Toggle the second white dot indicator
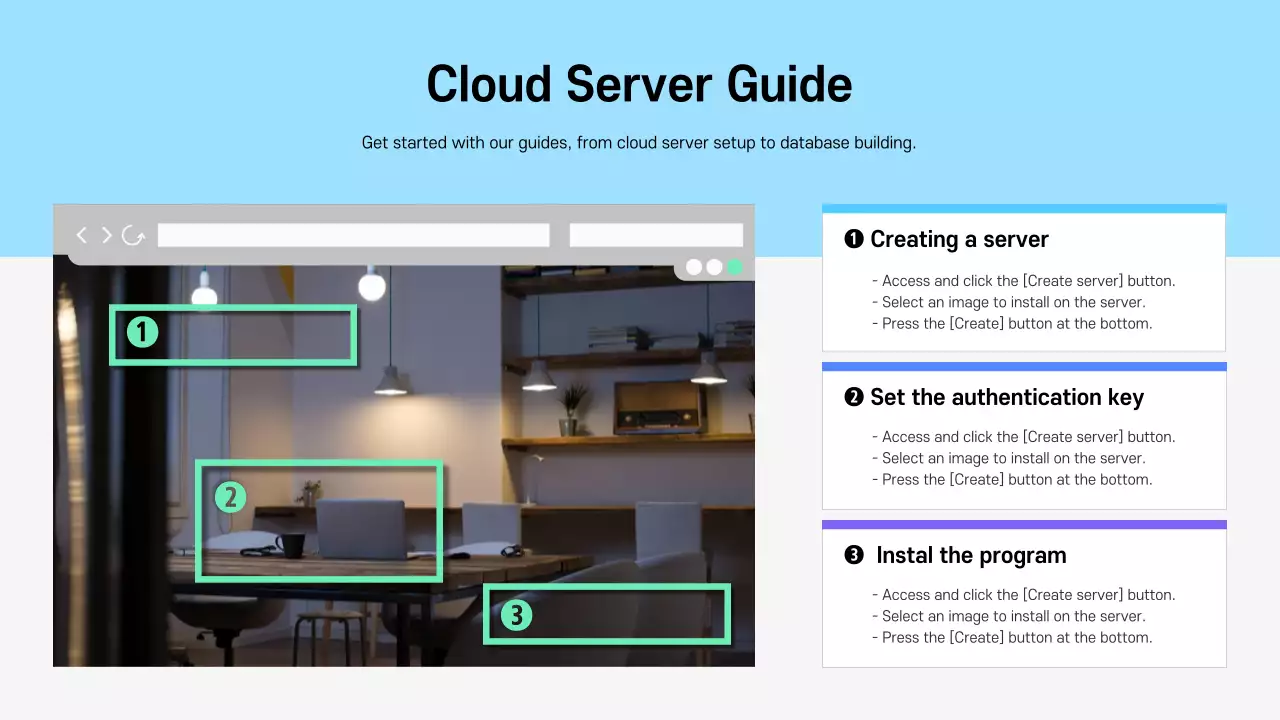Image resolution: width=1280 pixels, height=720 pixels. coord(713,267)
